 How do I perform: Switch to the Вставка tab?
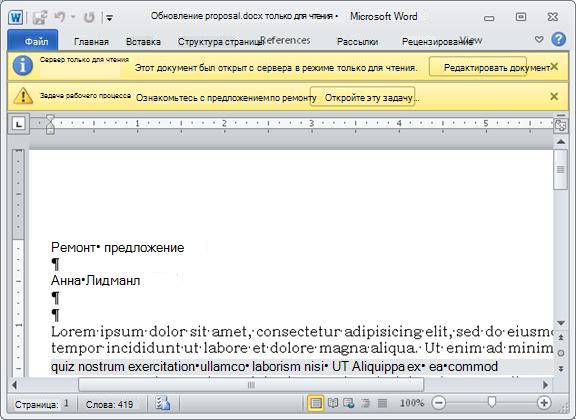pos(143,42)
